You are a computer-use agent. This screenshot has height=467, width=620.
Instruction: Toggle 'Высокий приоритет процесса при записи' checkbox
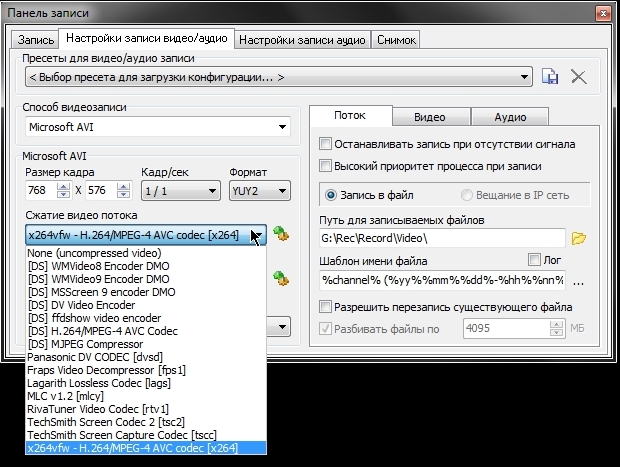tap(325, 166)
